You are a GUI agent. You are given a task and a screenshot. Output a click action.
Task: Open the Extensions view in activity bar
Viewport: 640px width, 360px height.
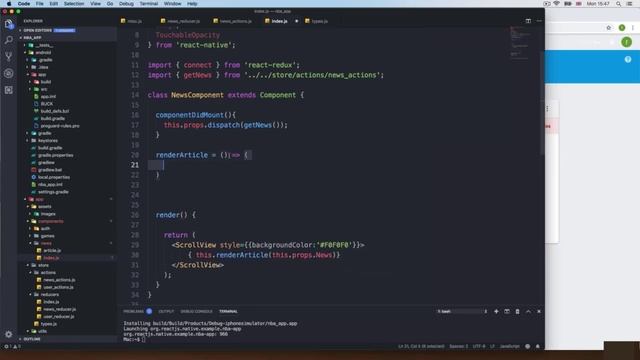(9, 90)
